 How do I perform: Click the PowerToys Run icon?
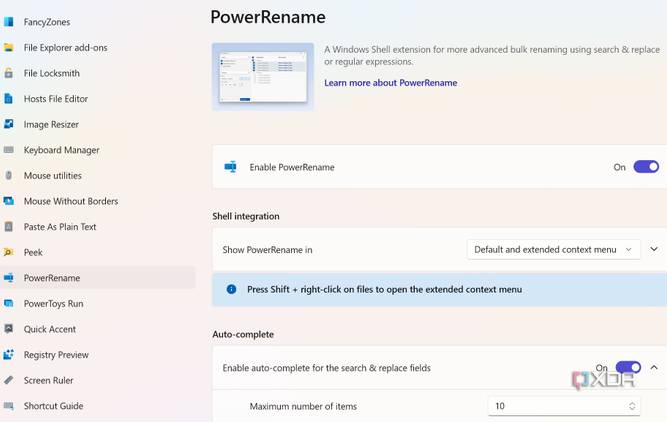[x=9, y=303]
